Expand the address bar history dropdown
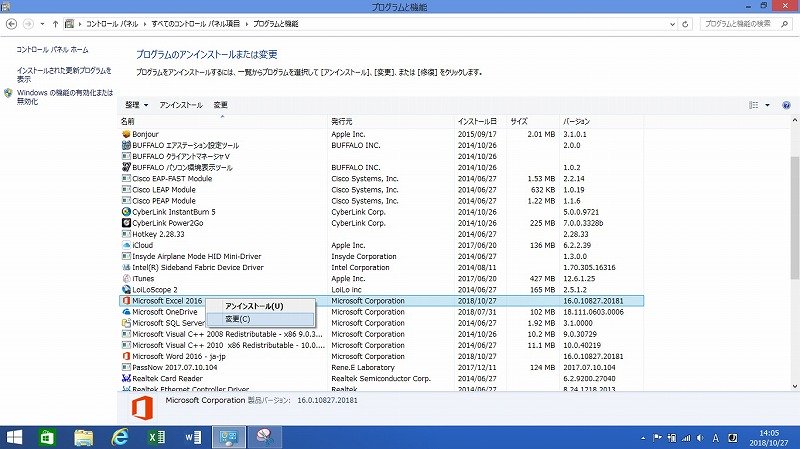Viewport: 800px width, 449px height. (672, 24)
